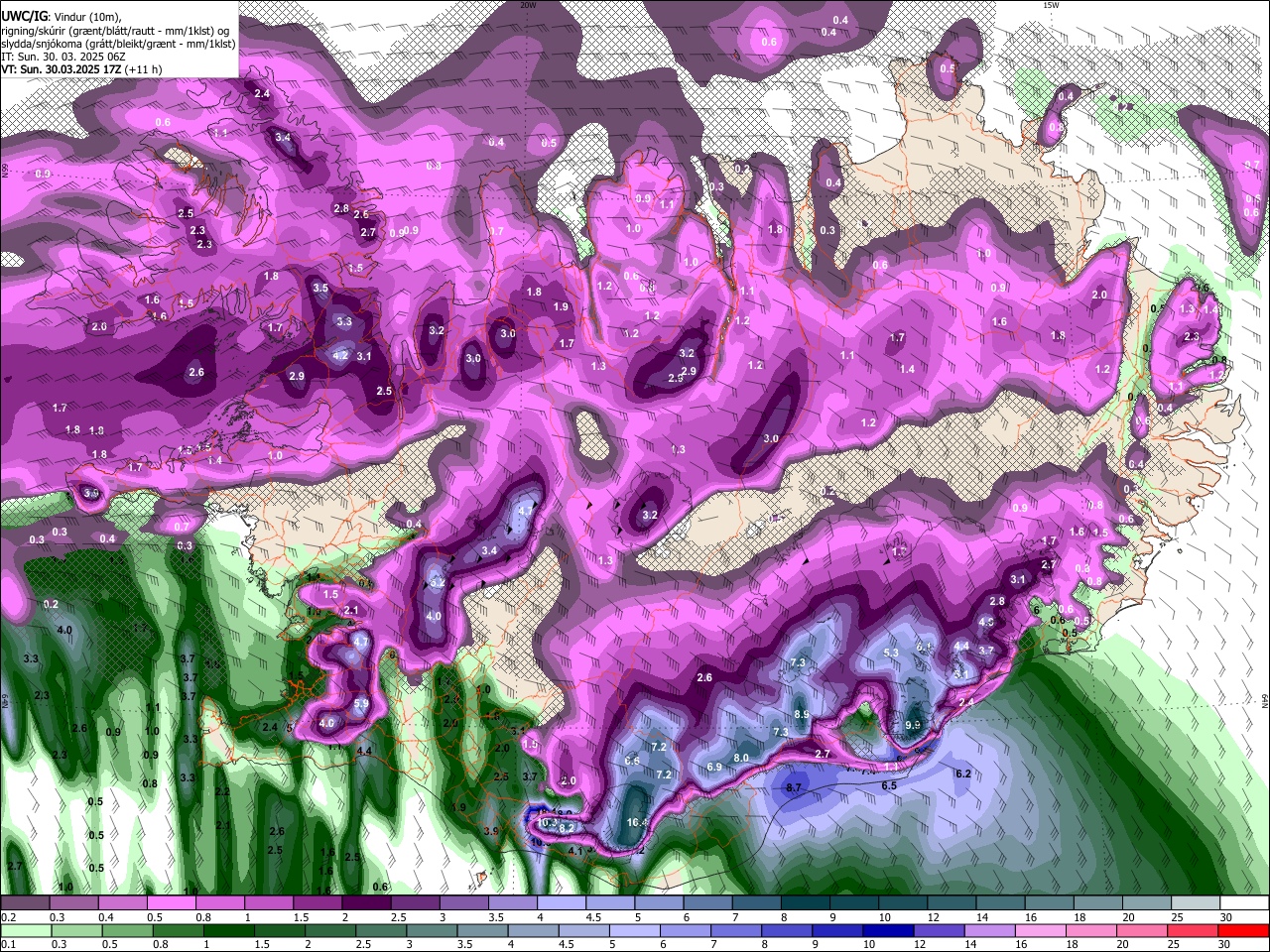Click the '15W' longitude label

(1051, 5)
